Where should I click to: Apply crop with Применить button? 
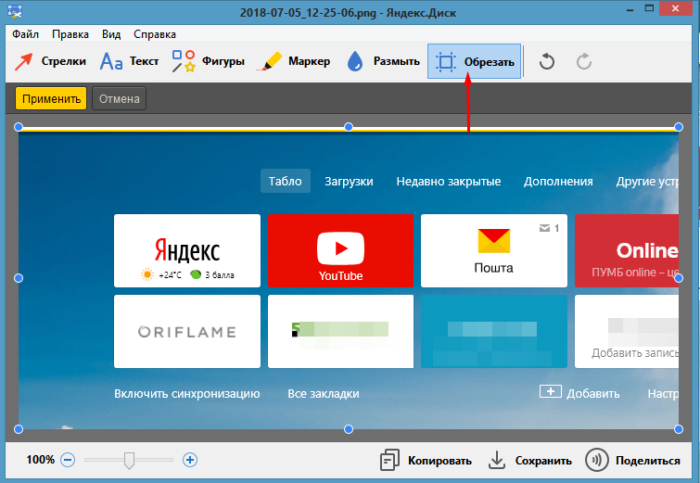coord(51,99)
